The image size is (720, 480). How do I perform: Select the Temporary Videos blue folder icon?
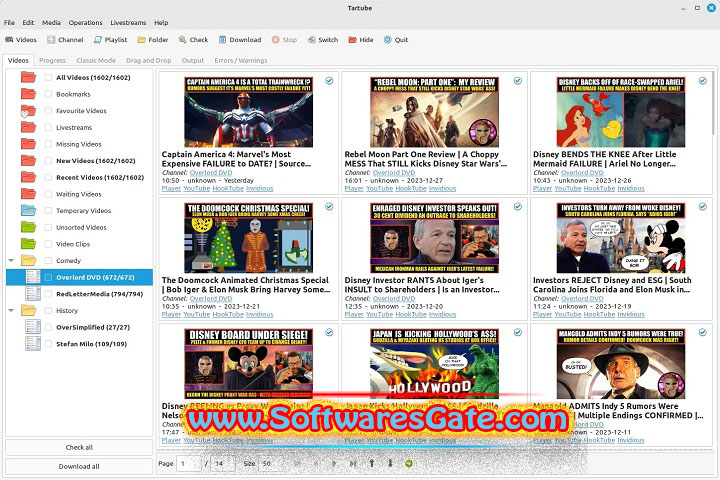[x=28, y=210]
